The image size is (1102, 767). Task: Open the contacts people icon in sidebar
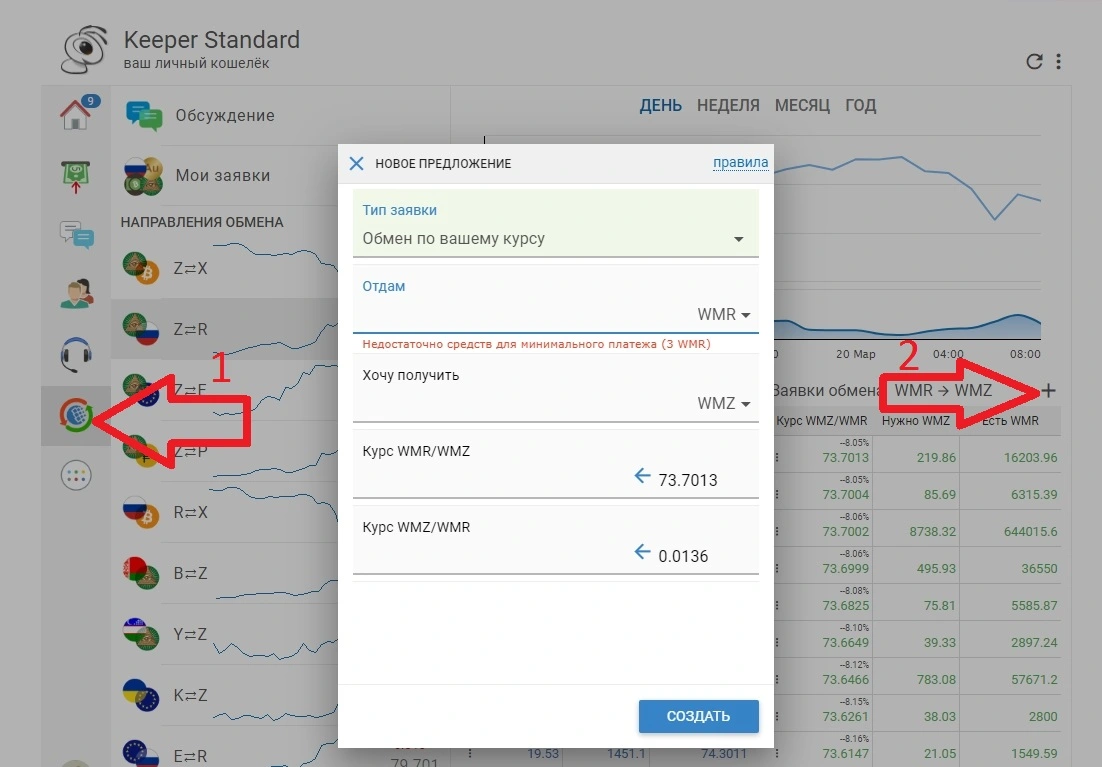[76, 295]
